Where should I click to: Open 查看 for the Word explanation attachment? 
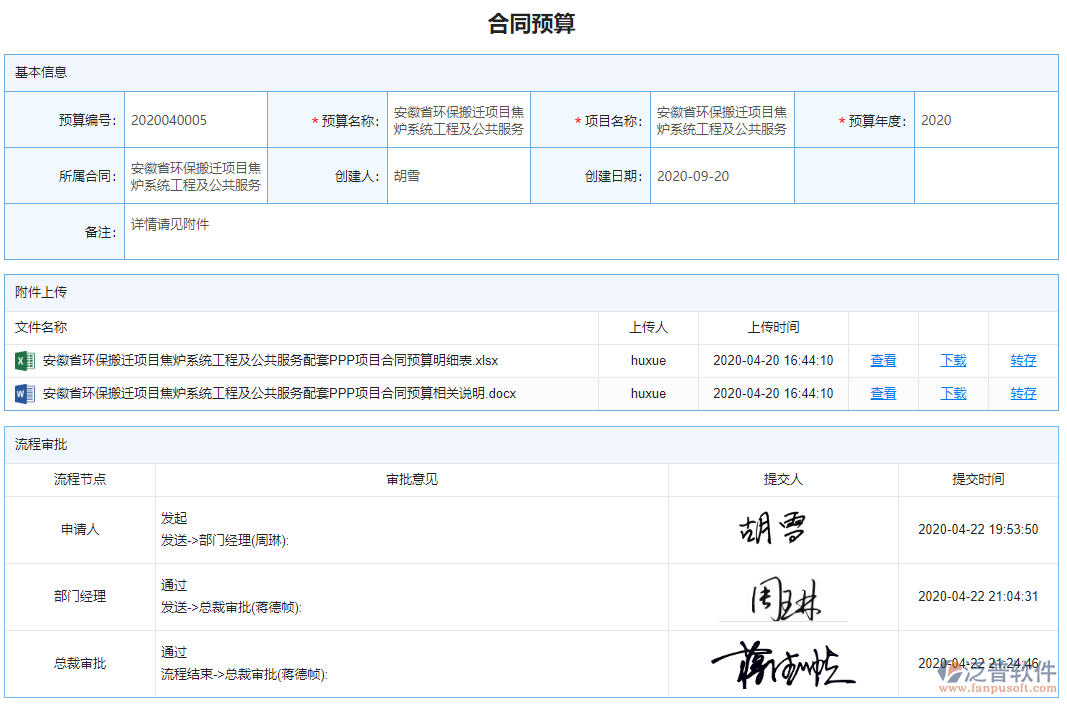tap(883, 393)
